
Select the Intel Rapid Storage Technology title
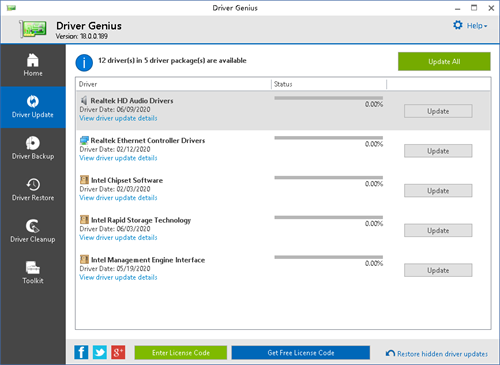[x=141, y=220]
